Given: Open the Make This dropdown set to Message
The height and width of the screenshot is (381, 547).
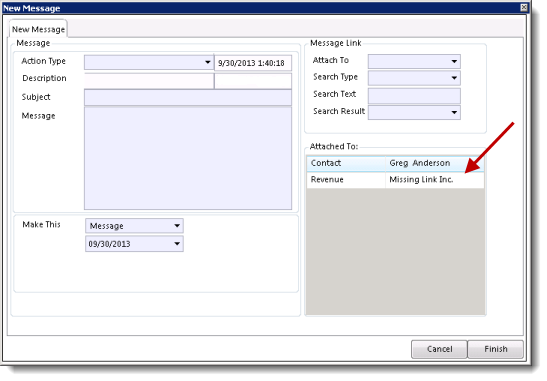Looking at the screenshot, I should coord(134,226).
